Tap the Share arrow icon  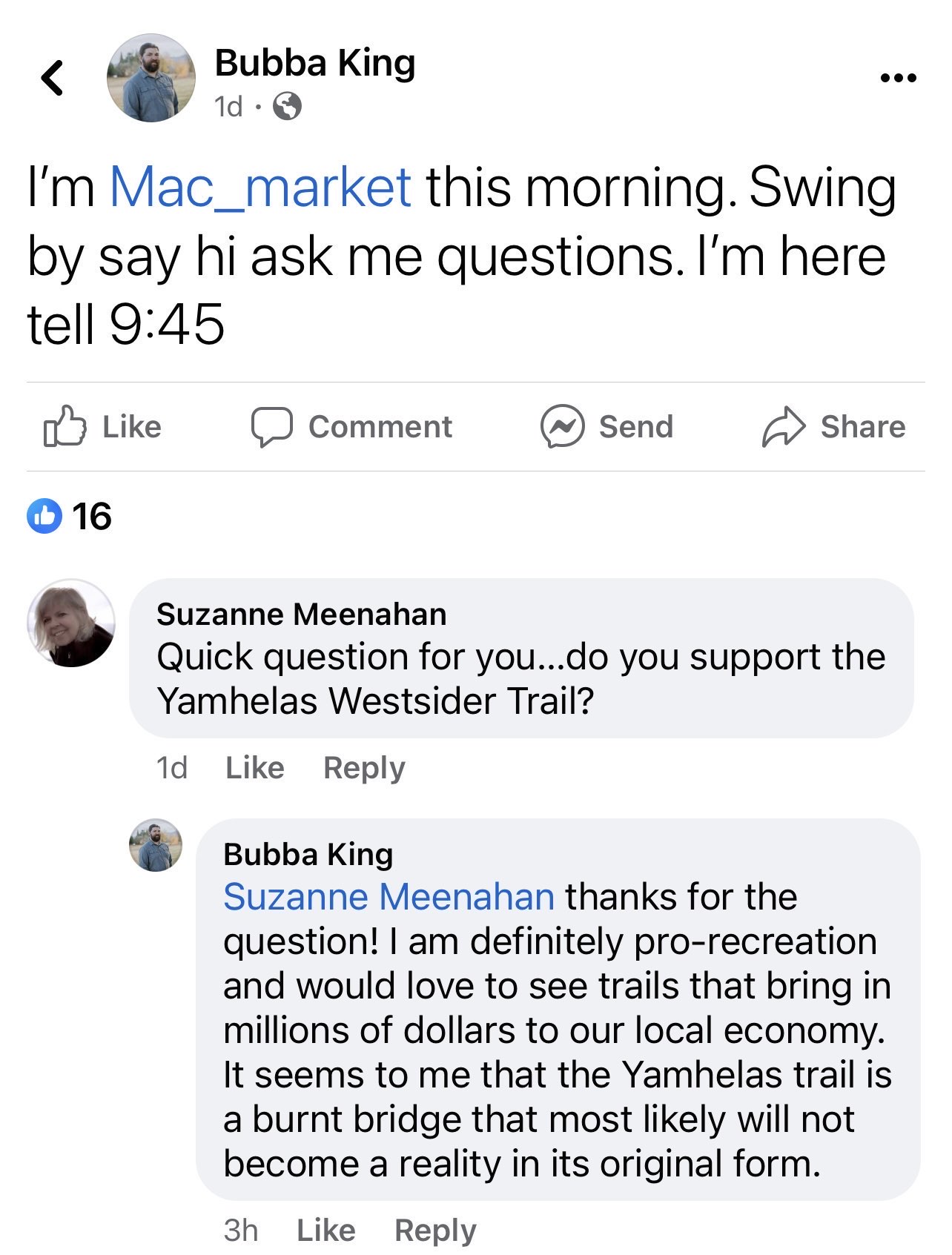click(783, 426)
